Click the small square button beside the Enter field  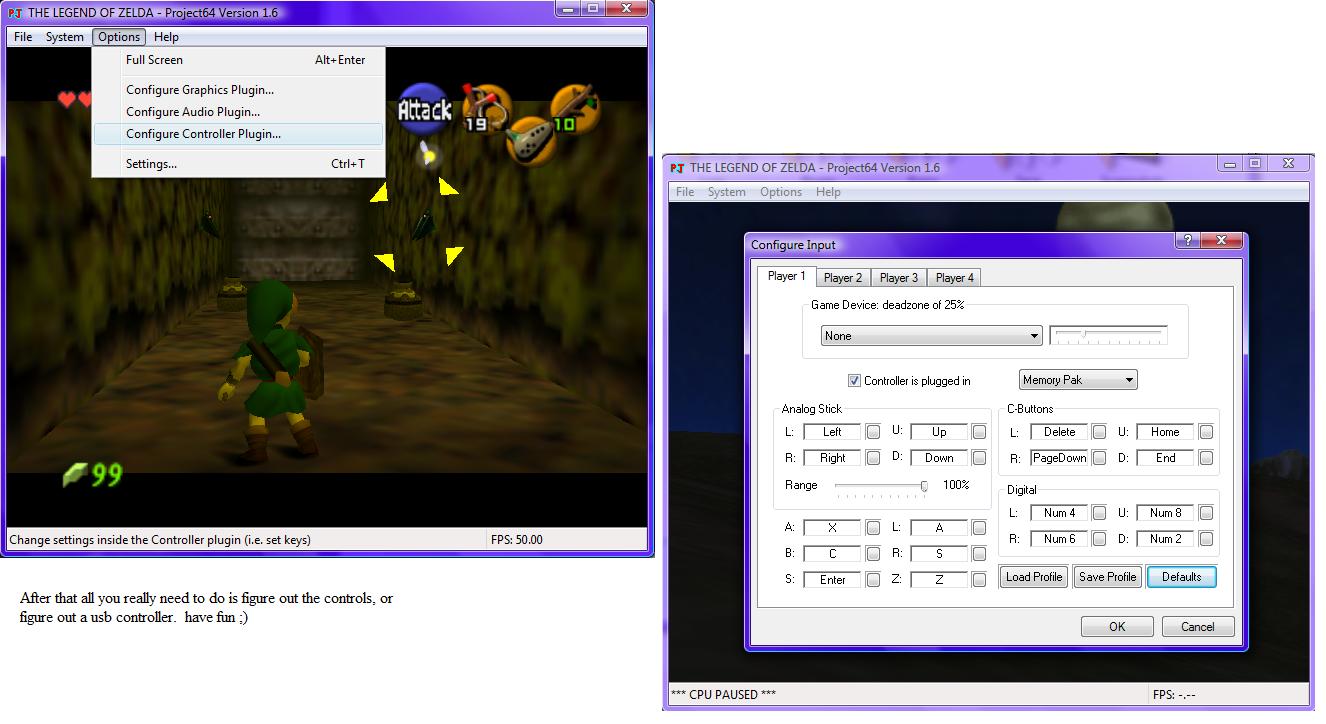click(873, 580)
